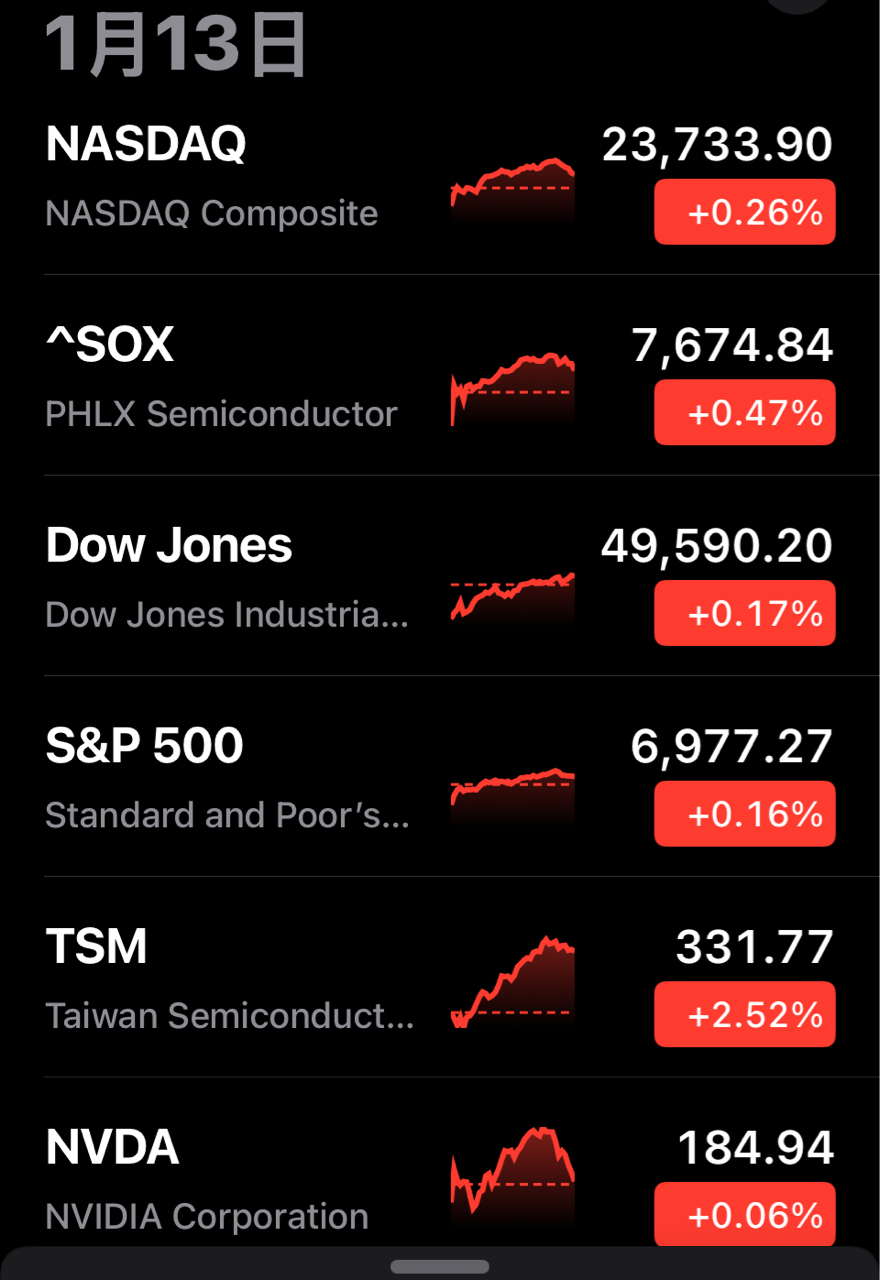Open the NVDA sparkline chart
880x1280 pixels.
pos(513,1172)
